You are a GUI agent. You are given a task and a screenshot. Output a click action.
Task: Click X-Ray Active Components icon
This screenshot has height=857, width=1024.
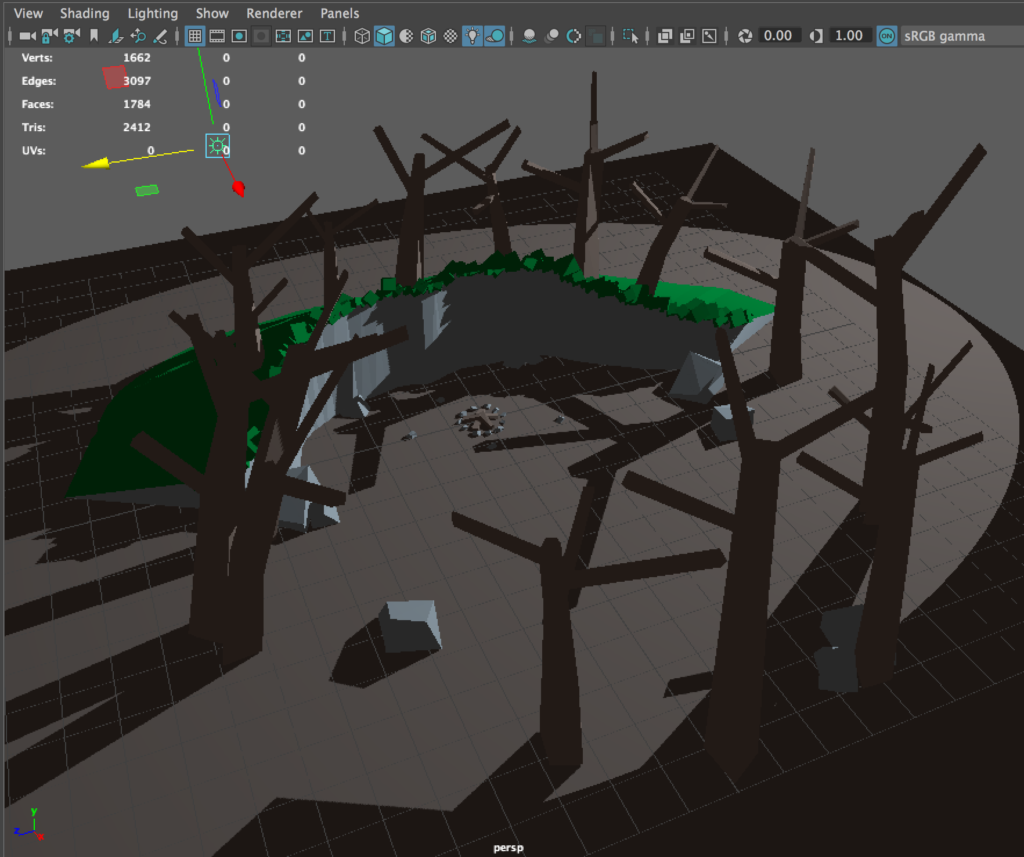(687, 36)
